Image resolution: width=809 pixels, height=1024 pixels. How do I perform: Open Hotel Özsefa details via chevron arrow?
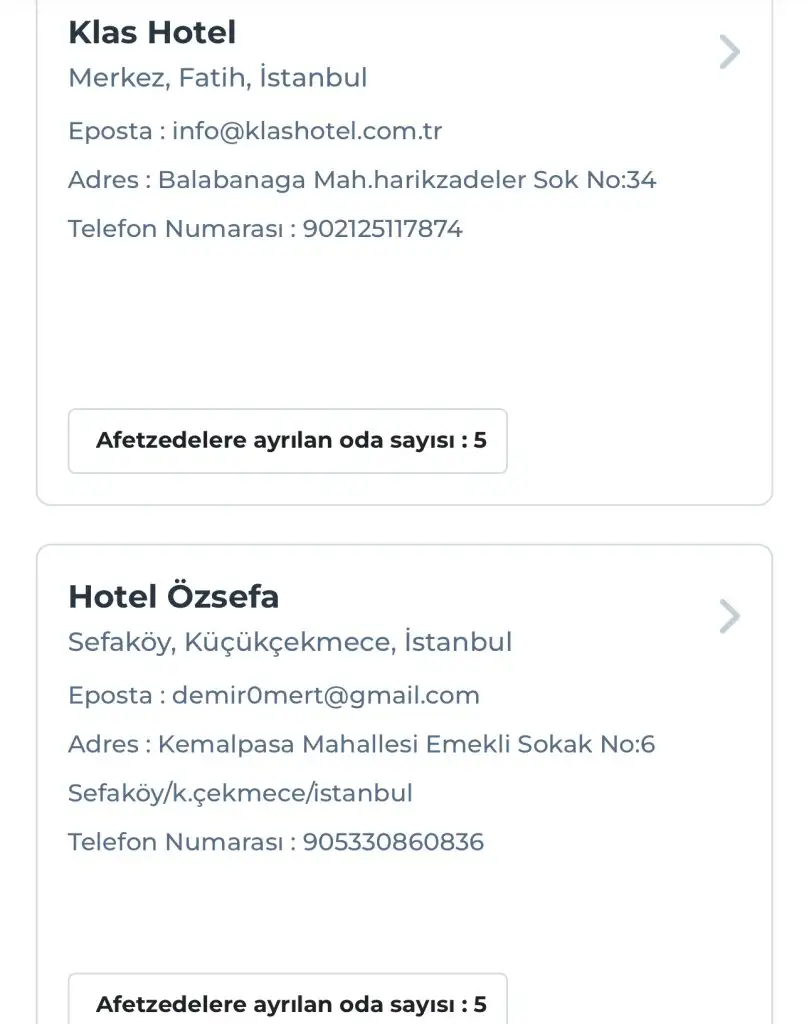(730, 617)
